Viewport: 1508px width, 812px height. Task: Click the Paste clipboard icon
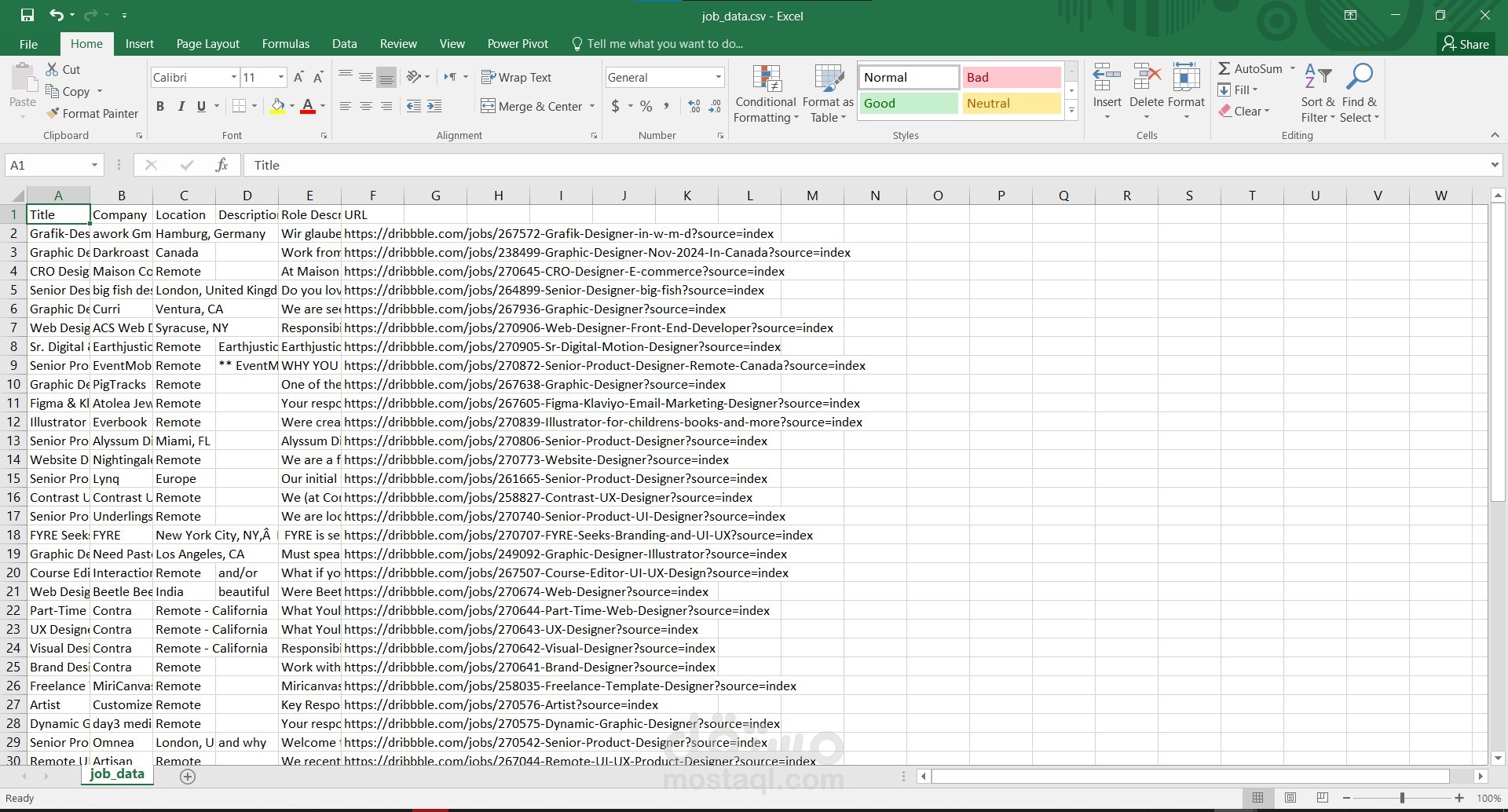23,79
